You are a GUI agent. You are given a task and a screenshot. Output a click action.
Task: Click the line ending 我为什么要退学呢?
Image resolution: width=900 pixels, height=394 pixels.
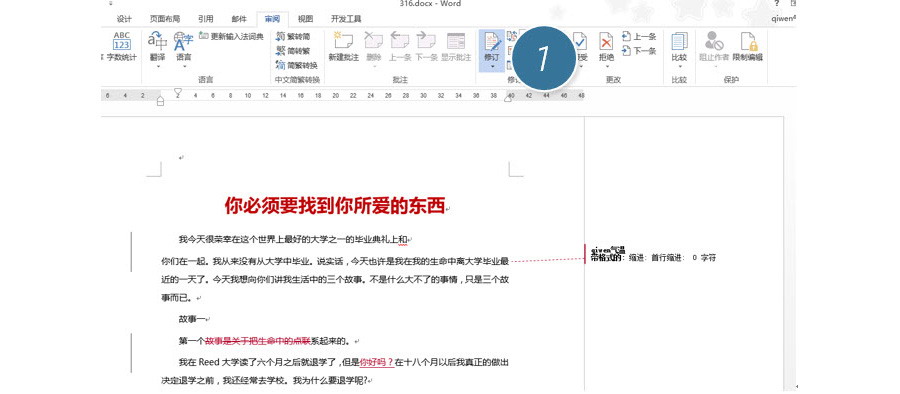[x=267, y=381]
